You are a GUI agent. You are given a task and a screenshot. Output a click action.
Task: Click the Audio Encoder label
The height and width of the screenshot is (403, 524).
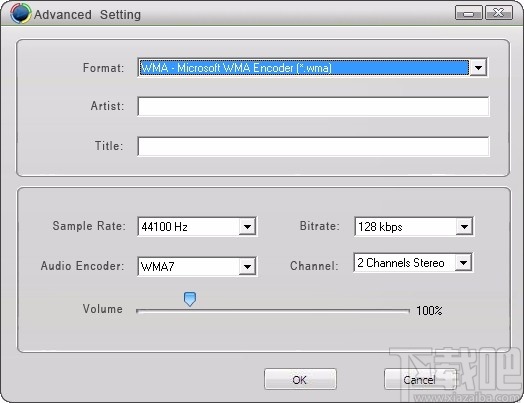(83, 266)
